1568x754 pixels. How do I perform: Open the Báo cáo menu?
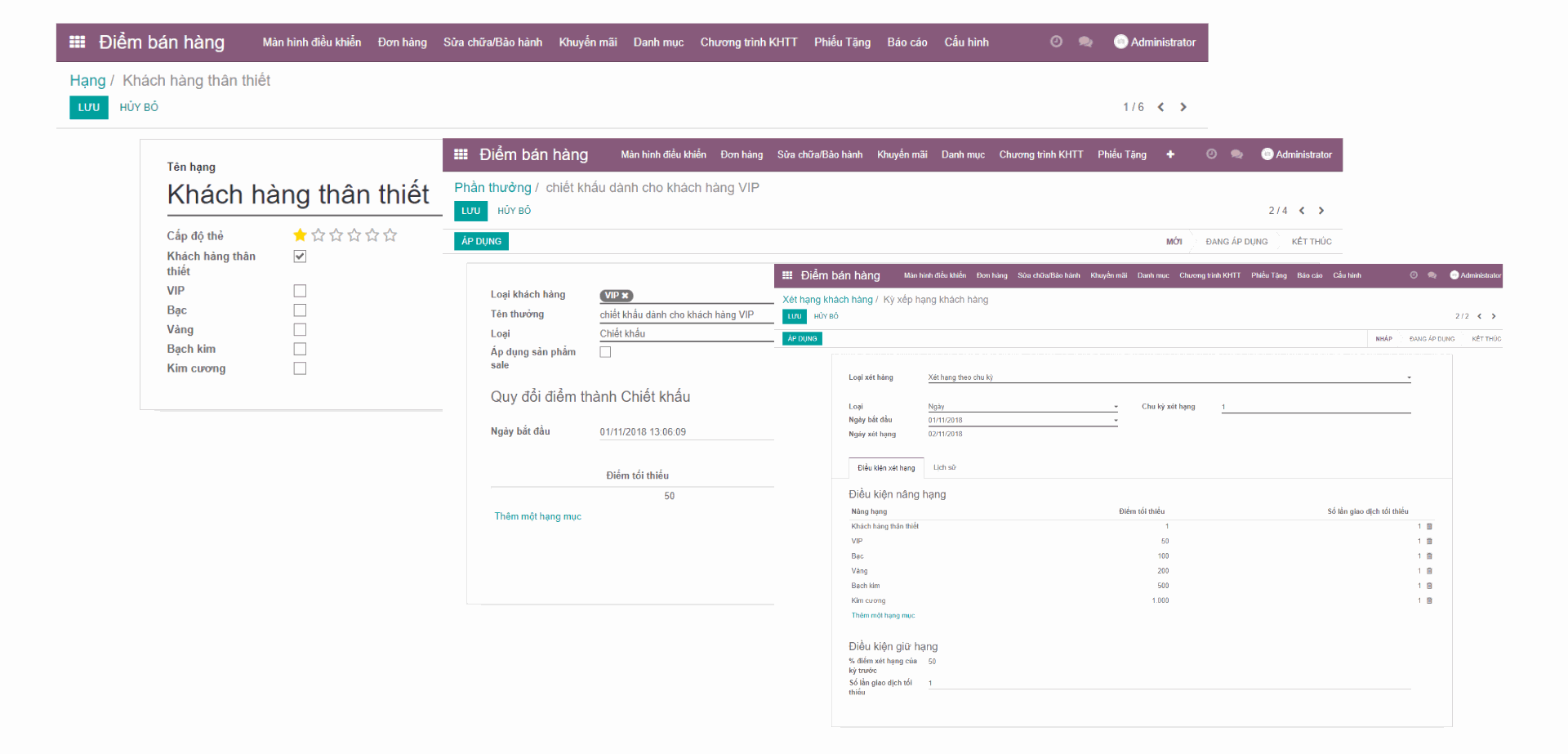pos(906,42)
